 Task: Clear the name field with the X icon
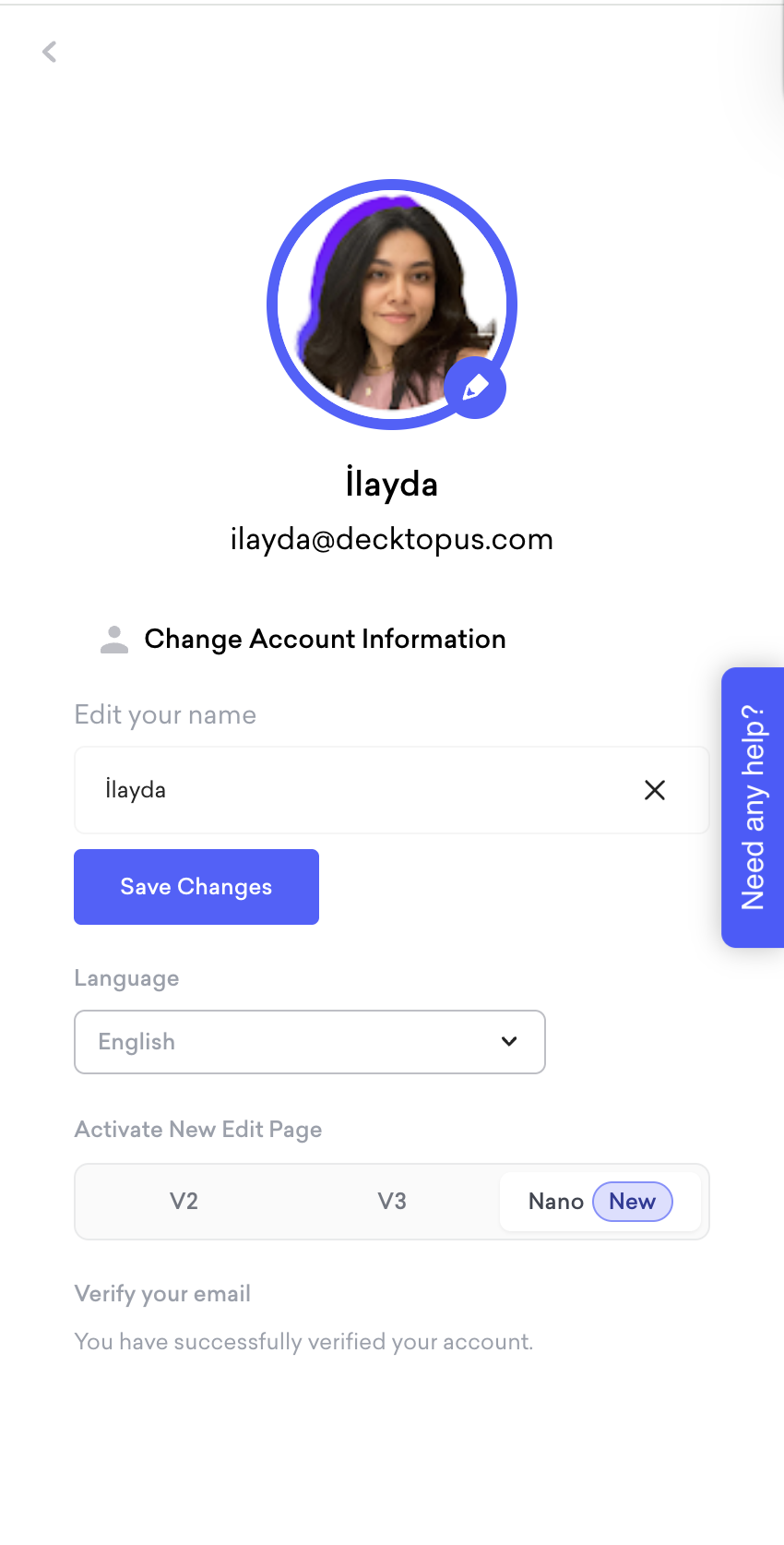click(655, 790)
